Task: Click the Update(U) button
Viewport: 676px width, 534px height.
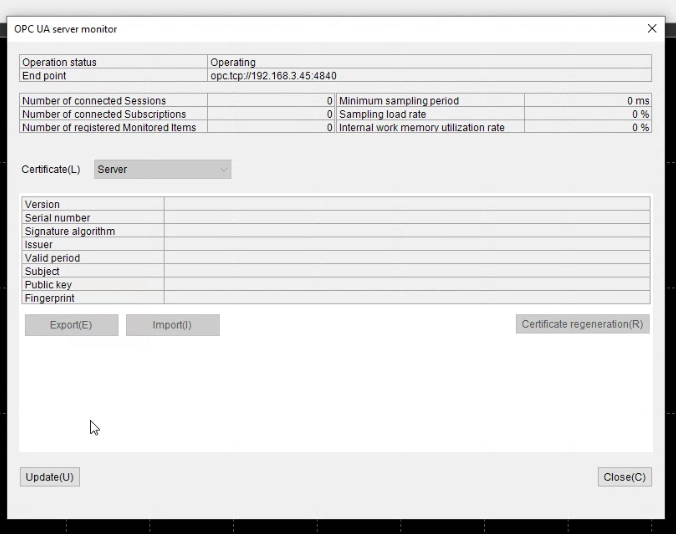Action: pos(50,477)
